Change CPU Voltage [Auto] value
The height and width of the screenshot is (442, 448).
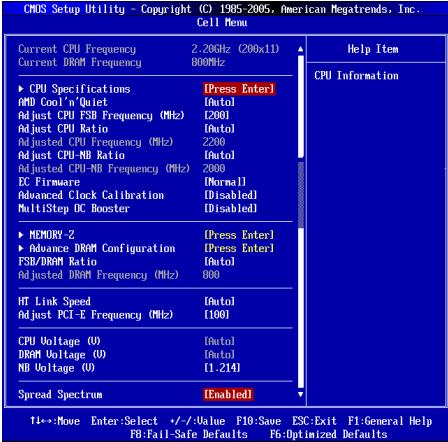pos(219,342)
